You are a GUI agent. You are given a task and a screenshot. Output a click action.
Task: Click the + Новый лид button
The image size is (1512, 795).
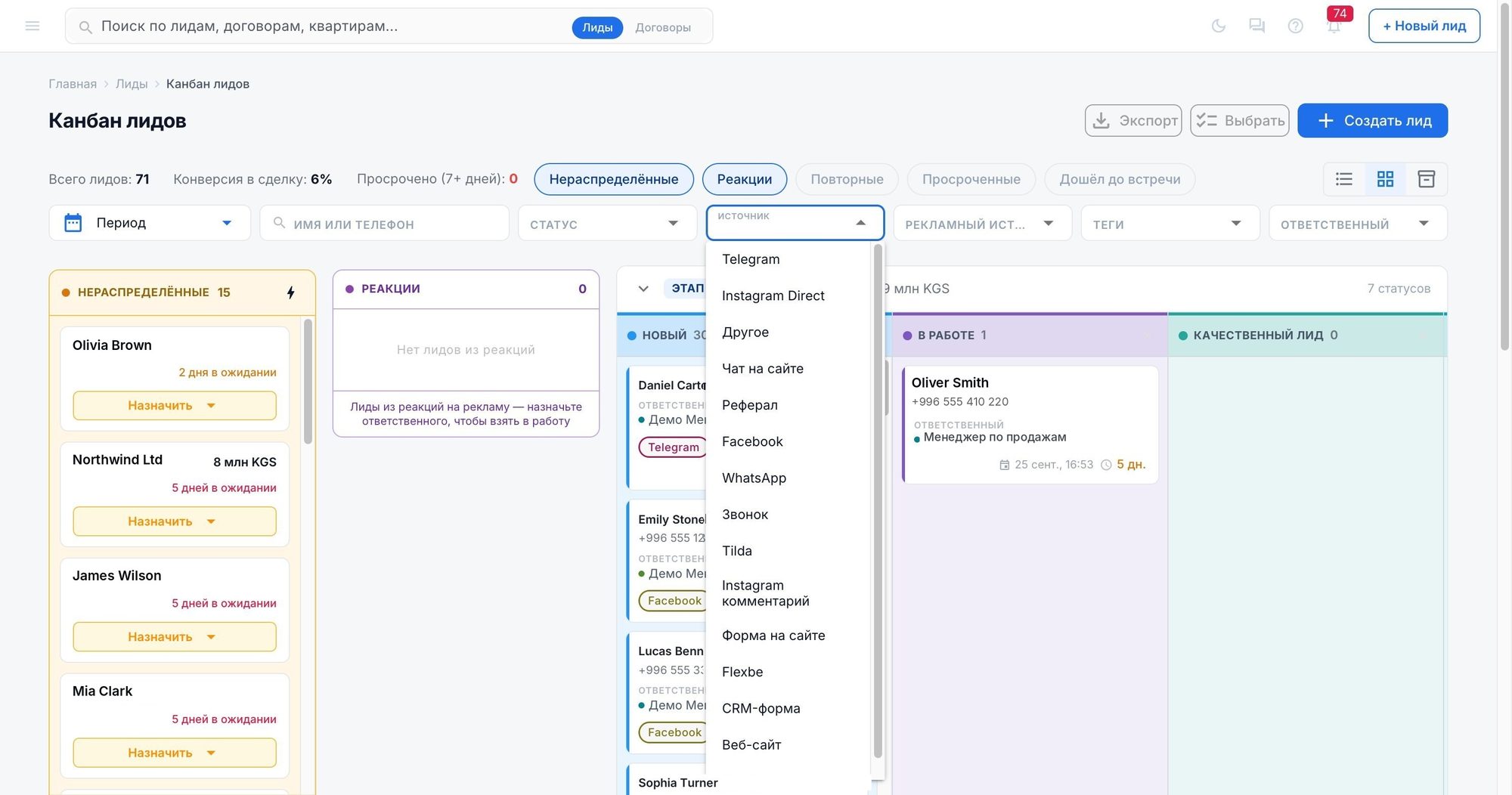coord(1424,26)
